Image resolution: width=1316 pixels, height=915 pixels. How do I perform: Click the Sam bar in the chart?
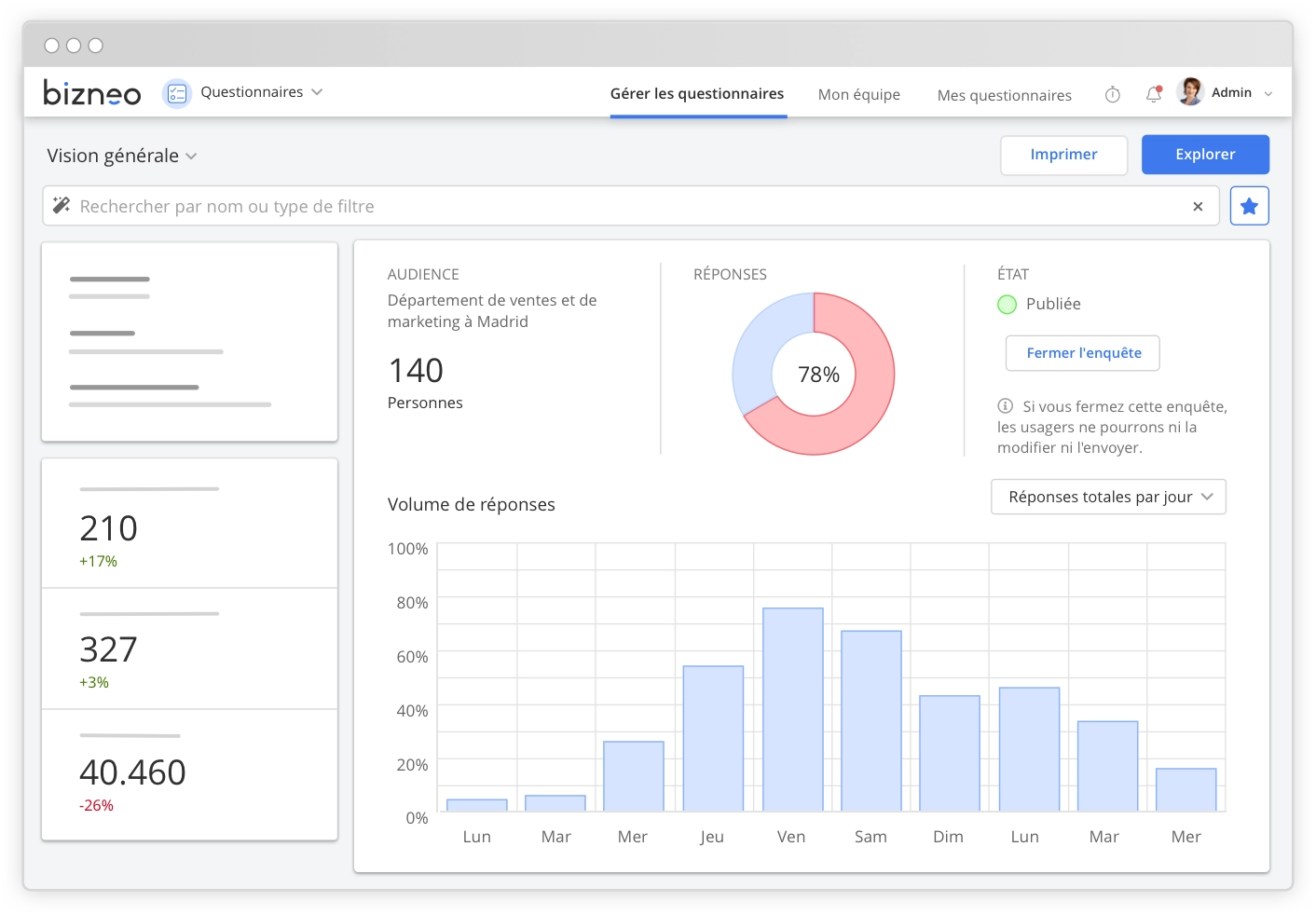pos(871,721)
